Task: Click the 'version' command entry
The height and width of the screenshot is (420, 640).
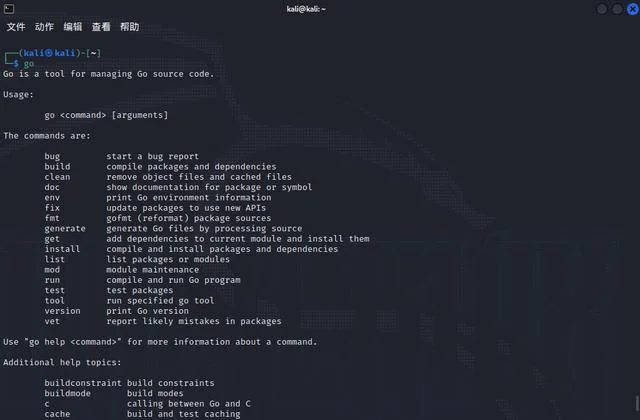Action: coord(62,311)
